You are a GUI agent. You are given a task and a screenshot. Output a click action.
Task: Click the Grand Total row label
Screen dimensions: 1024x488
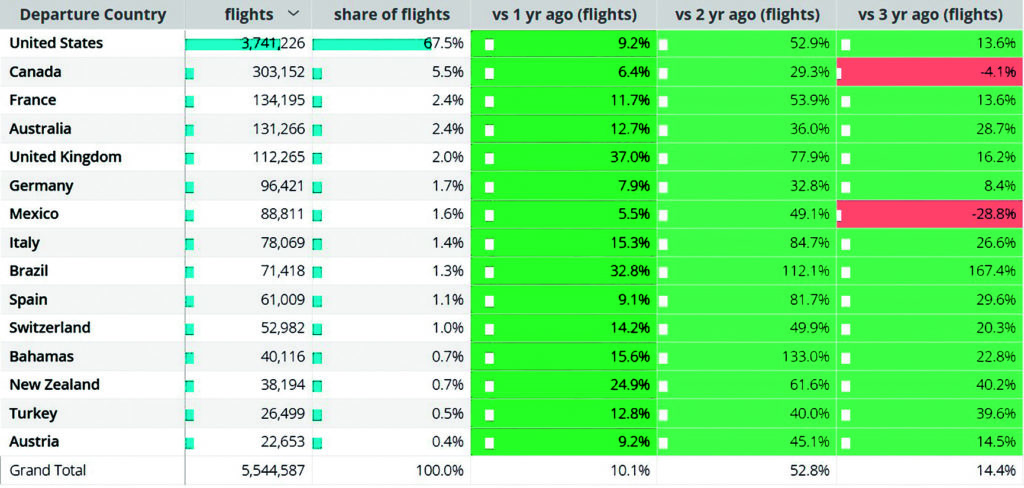tap(48, 470)
